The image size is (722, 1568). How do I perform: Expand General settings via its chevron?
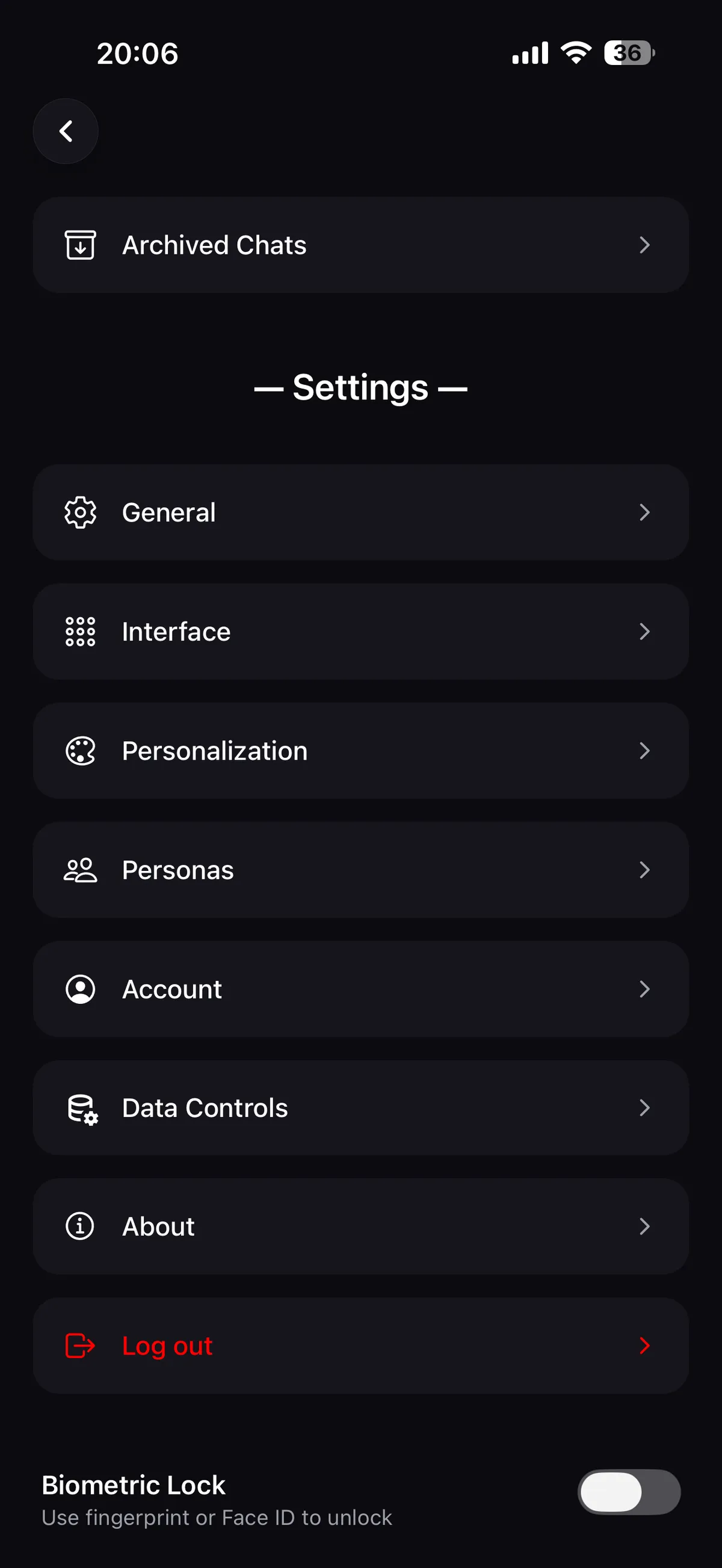click(x=645, y=512)
